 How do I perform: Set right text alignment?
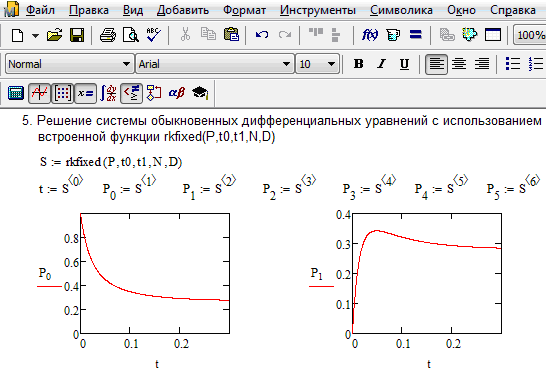pyautogui.click(x=482, y=64)
